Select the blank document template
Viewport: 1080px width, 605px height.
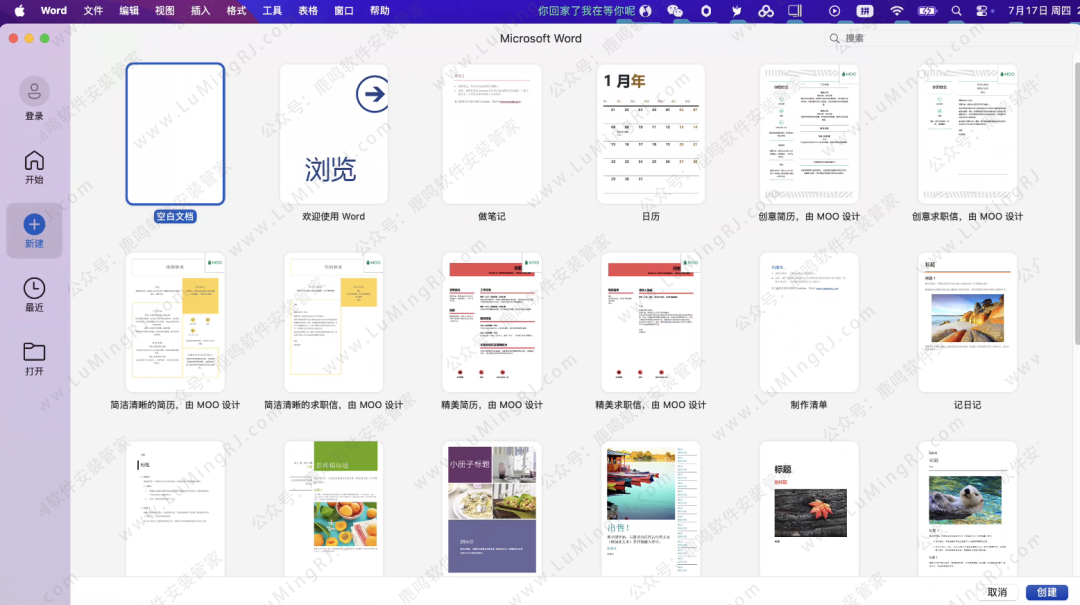point(175,134)
